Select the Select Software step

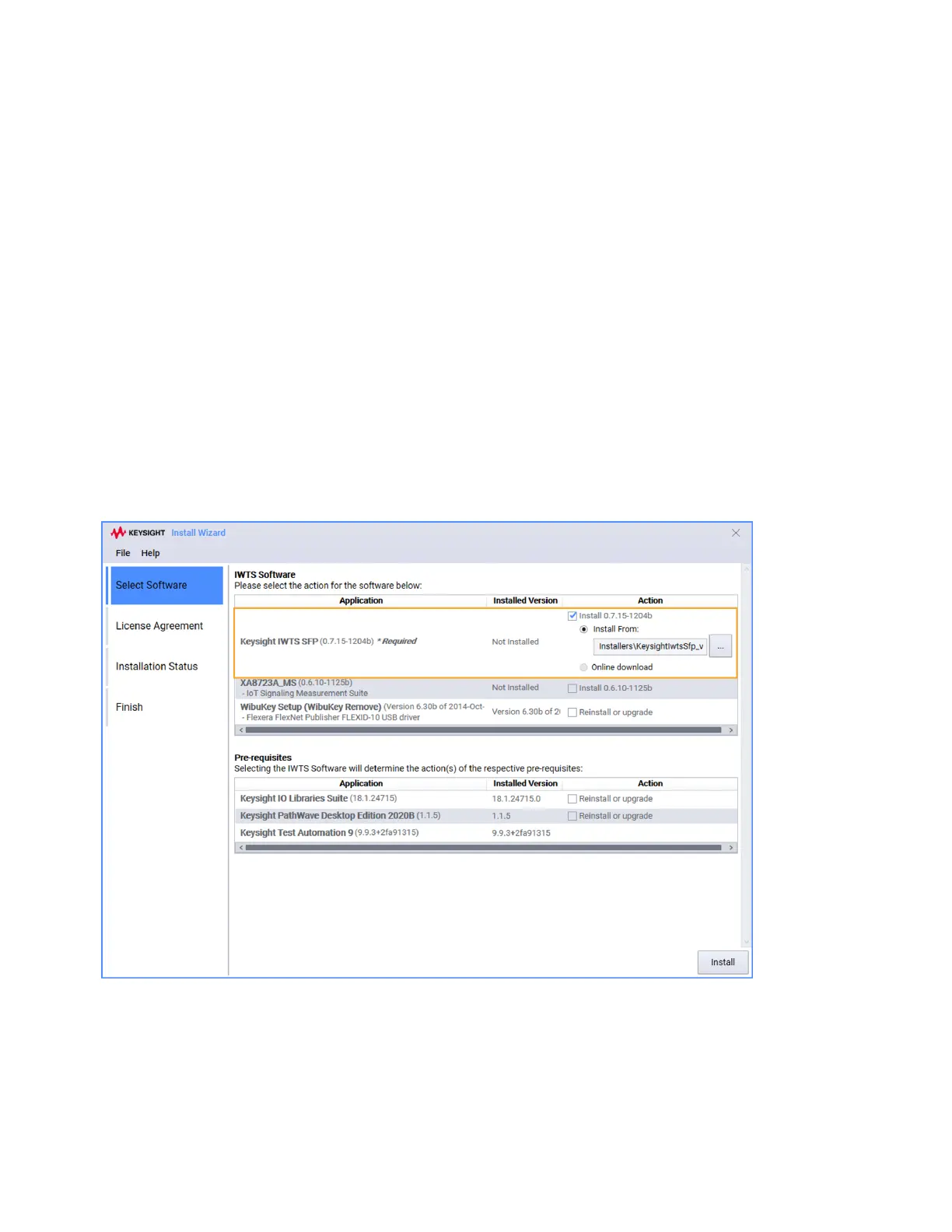(x=166, y=585)
